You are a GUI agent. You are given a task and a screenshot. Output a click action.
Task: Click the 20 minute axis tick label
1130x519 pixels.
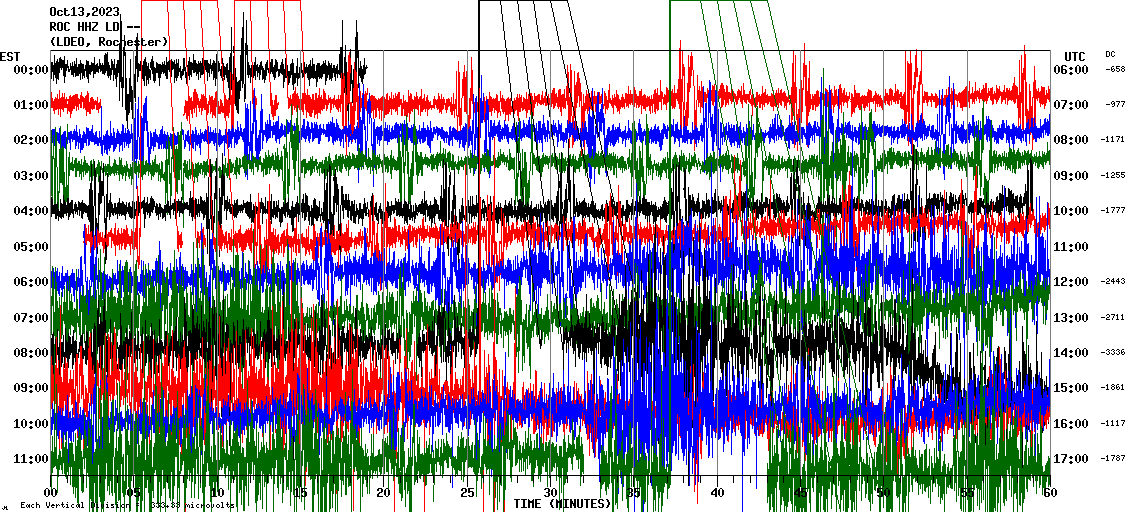click(384, 493)
